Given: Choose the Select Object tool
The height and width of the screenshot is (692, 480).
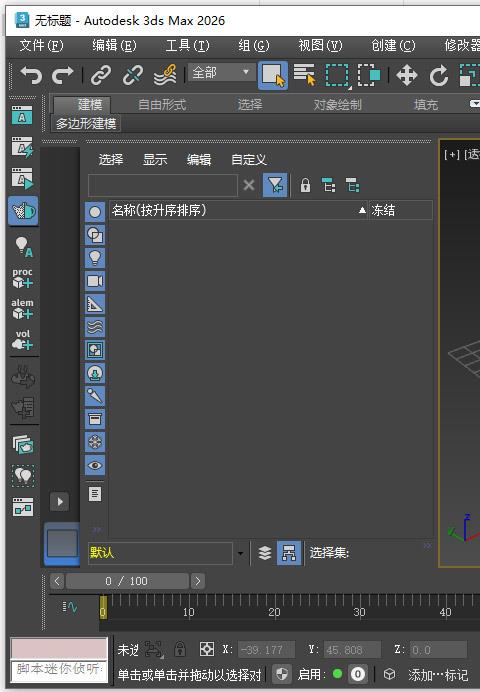Looking at the screenshot, I should point(273,75).
